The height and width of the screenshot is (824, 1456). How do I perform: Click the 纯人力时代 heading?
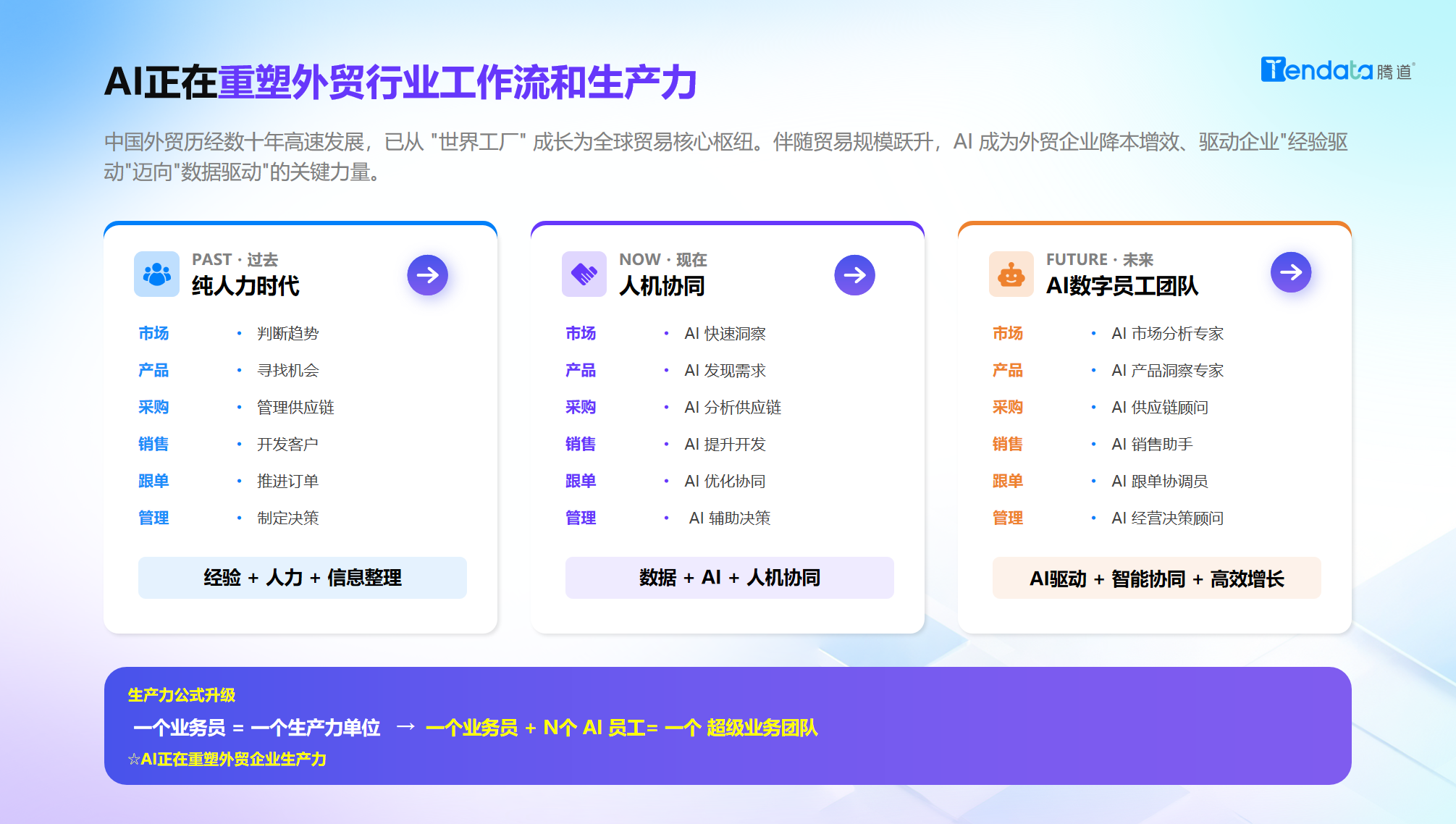245,286
